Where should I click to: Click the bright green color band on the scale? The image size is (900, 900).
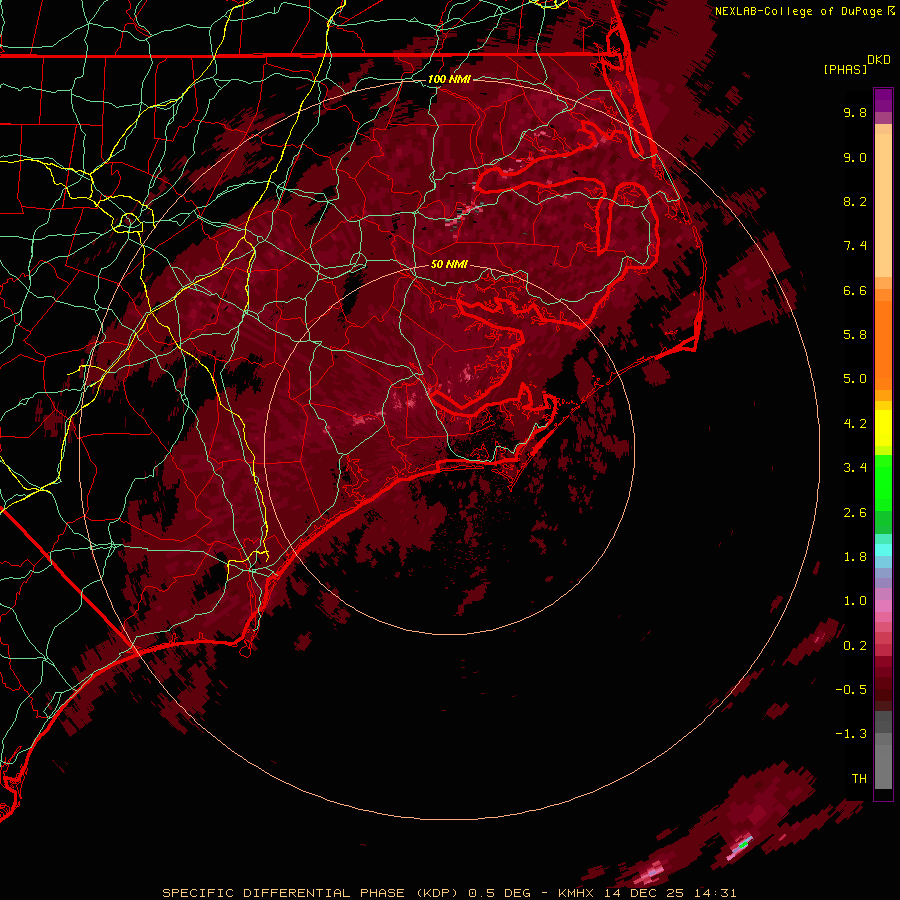883,482
